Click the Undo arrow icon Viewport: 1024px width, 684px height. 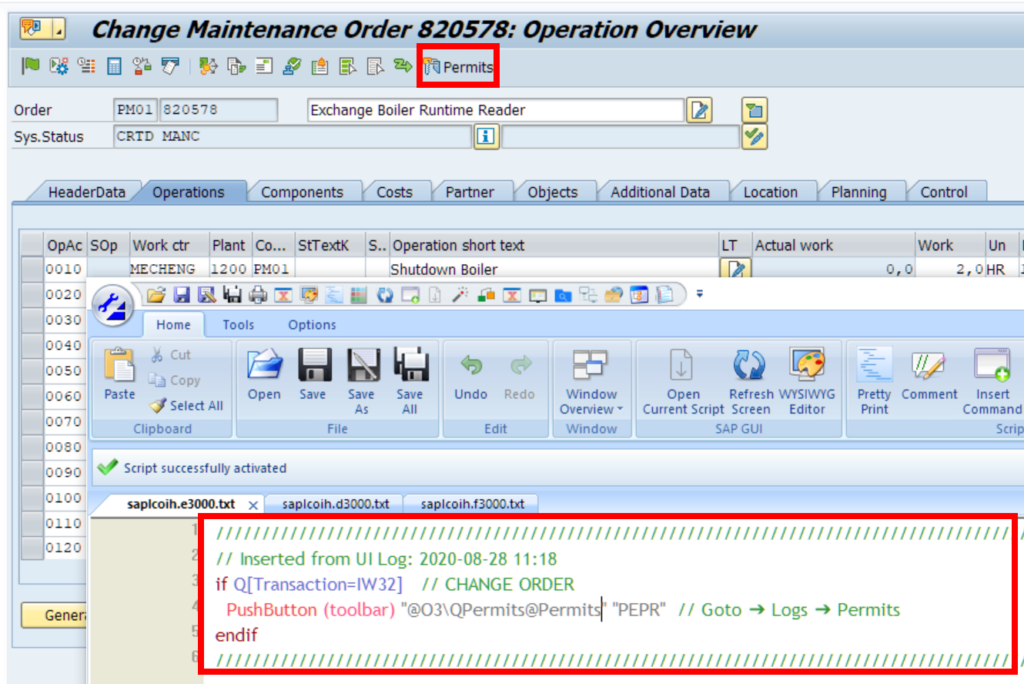tap(470, 366)
